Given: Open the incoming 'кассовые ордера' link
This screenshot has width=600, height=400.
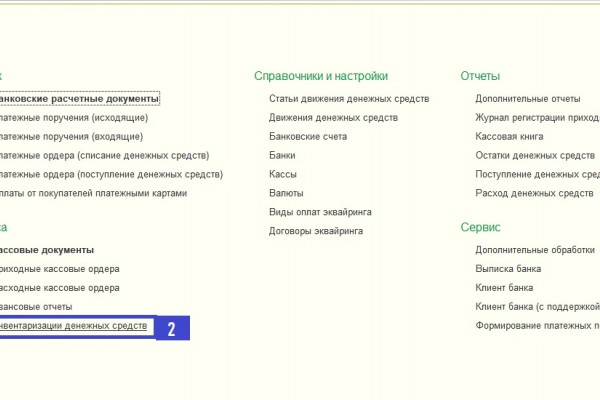Looking at the screenshot, I should 60,269.
